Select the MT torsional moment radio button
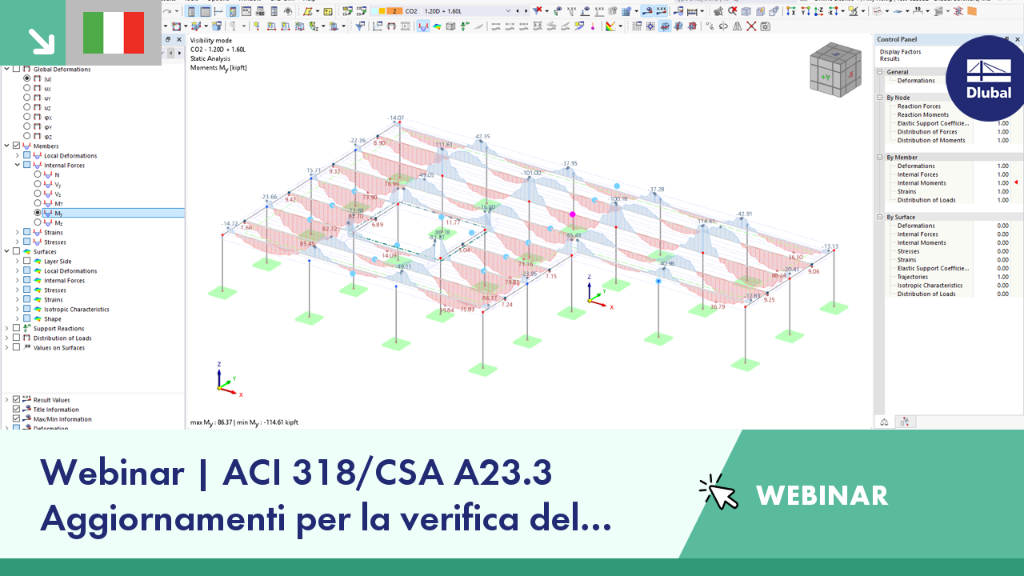The width and height of the screenshot is (1024, 576). click(37, 203)
